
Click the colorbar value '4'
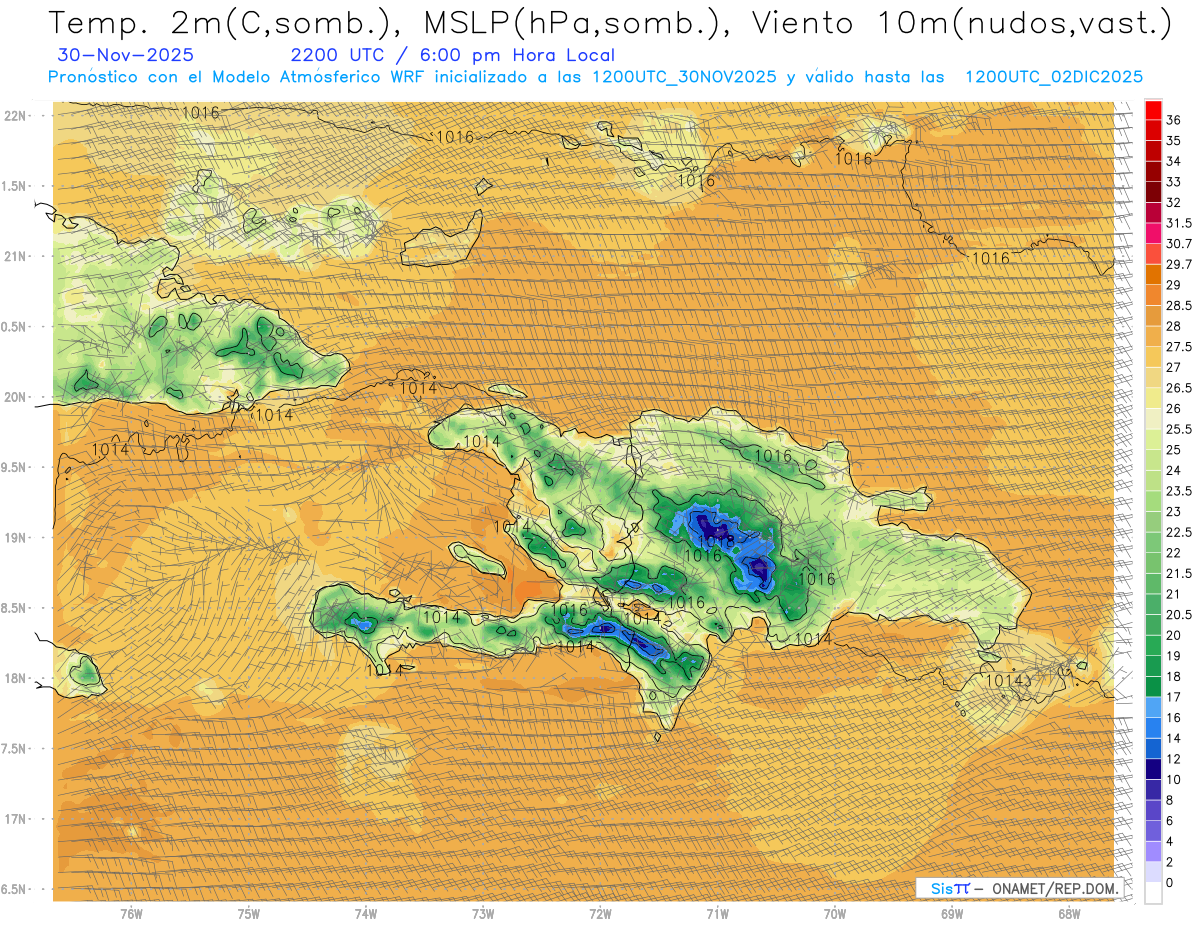click(x=1170, y=841)
